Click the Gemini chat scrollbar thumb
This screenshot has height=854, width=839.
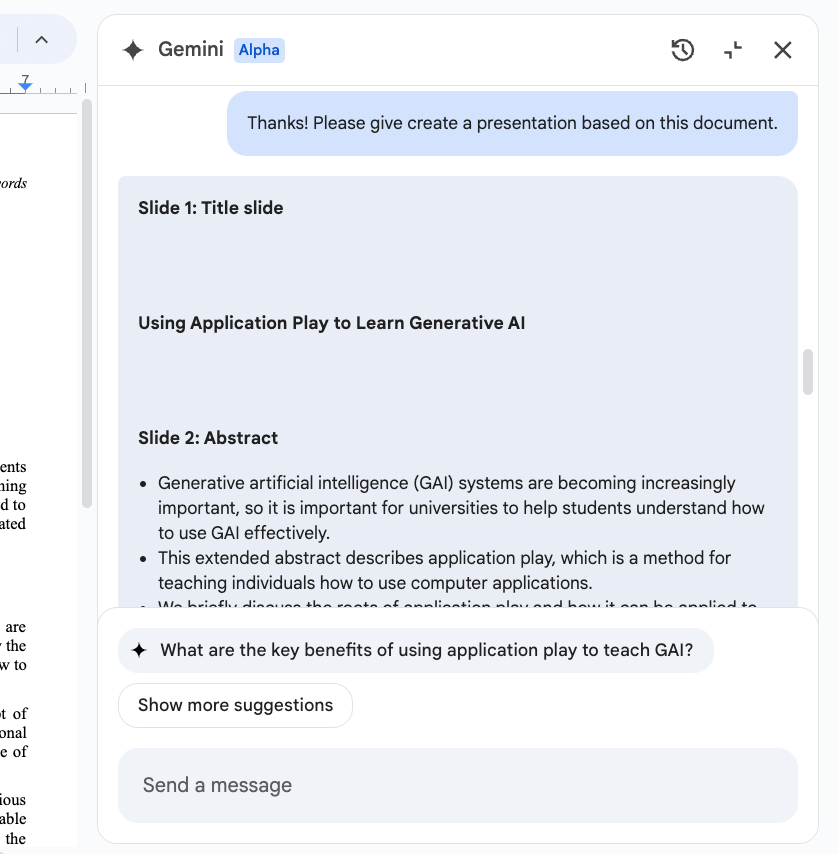coord(808,372)
